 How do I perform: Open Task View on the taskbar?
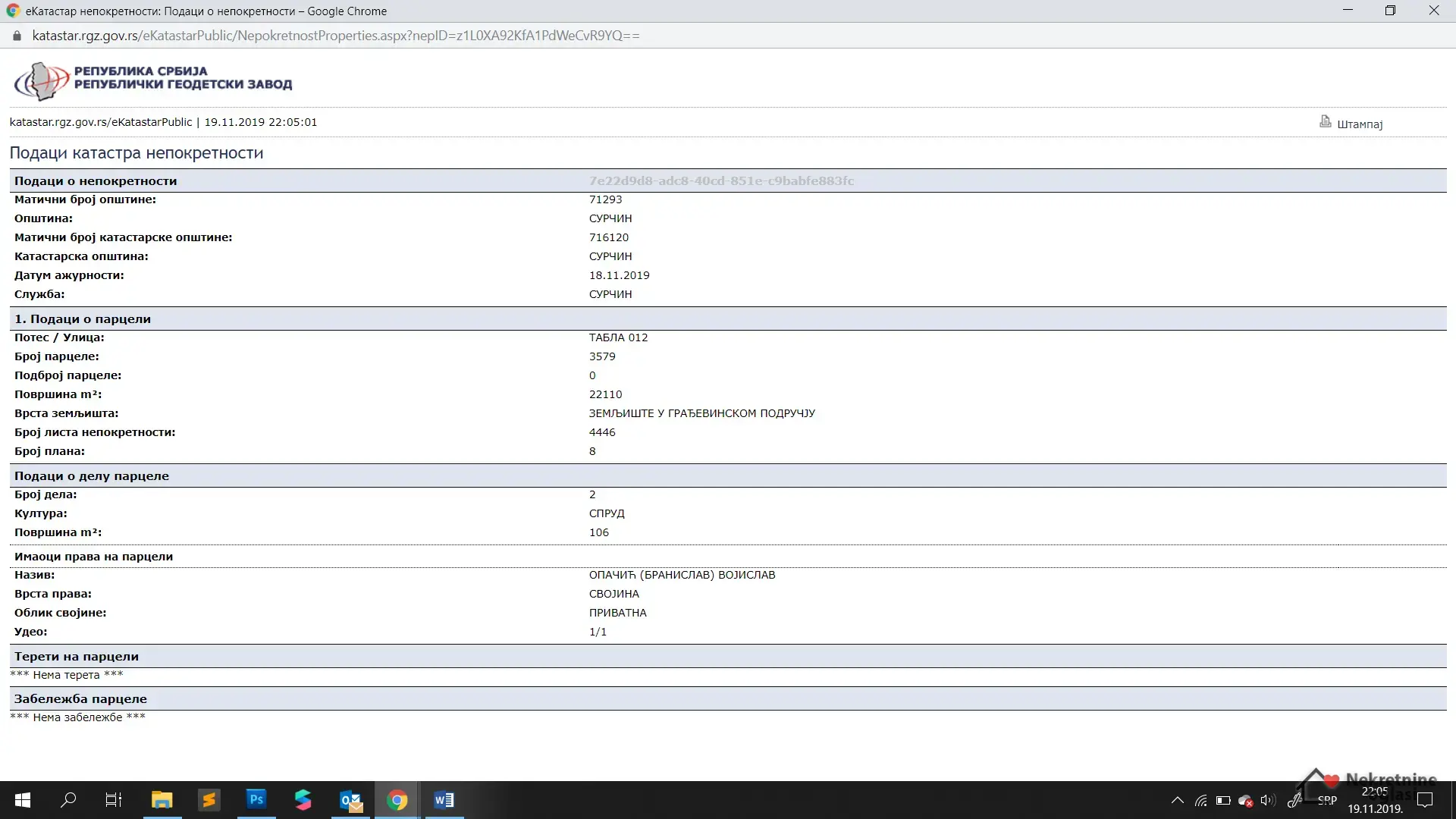(x=114, y=800)
